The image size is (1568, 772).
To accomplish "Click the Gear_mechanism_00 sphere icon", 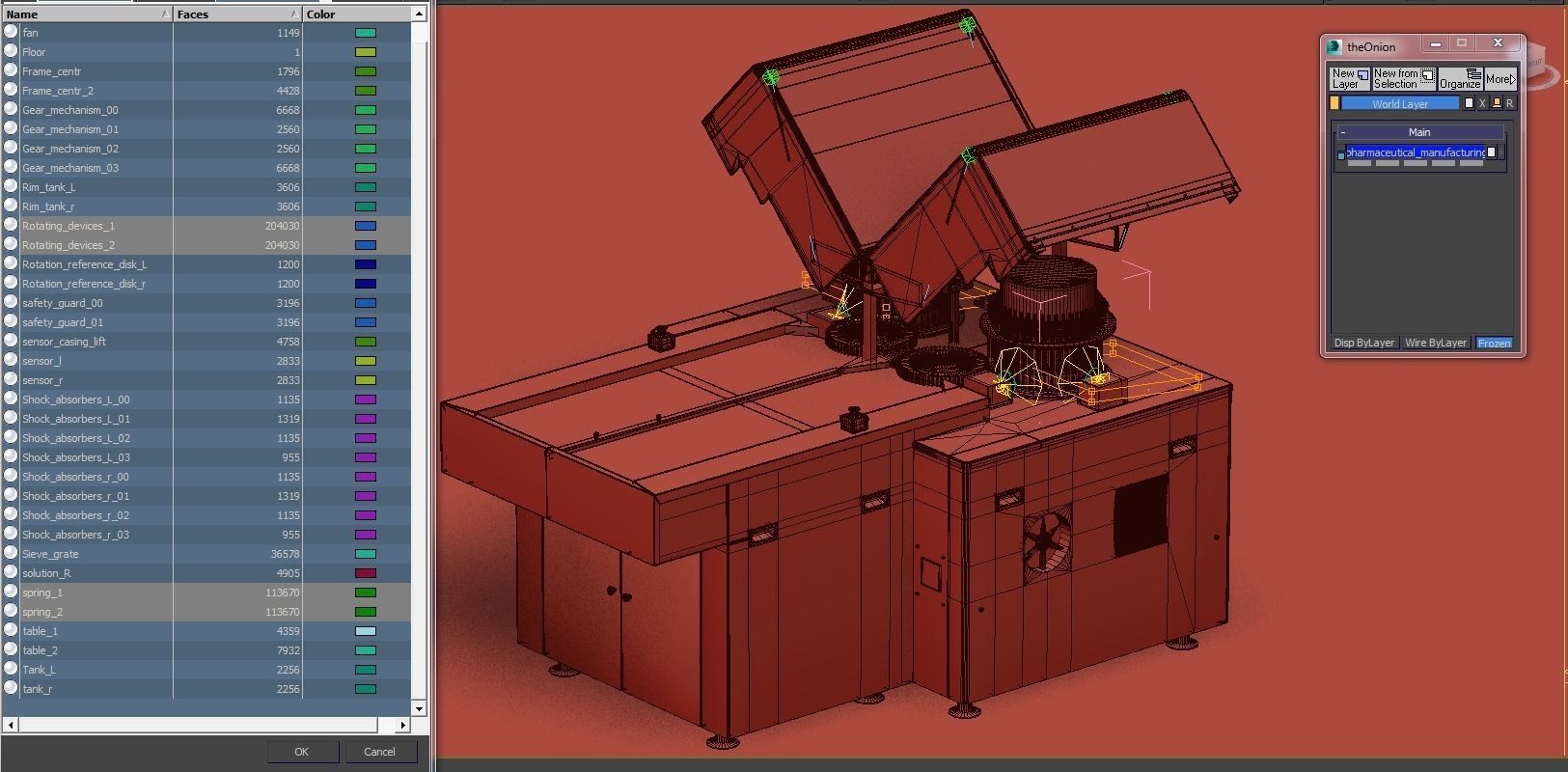I will point(11,109).
